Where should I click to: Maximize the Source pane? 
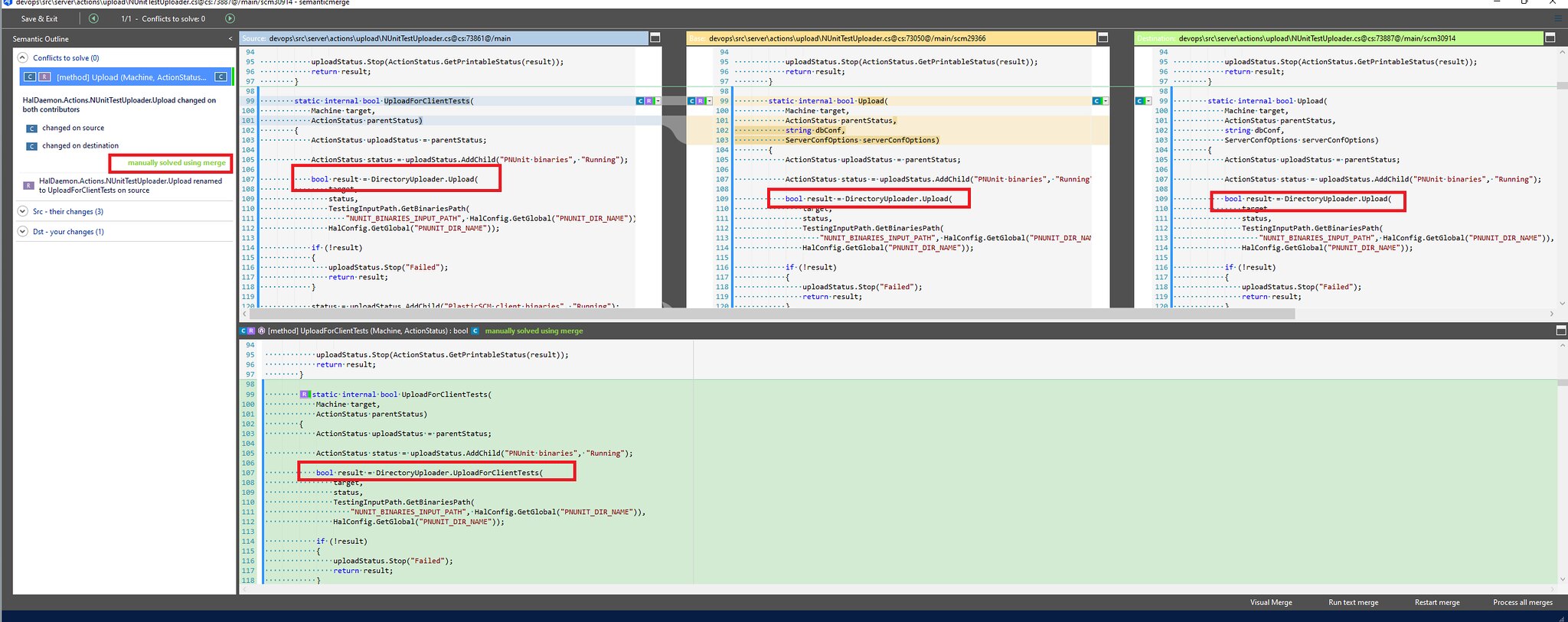[655, 37]
